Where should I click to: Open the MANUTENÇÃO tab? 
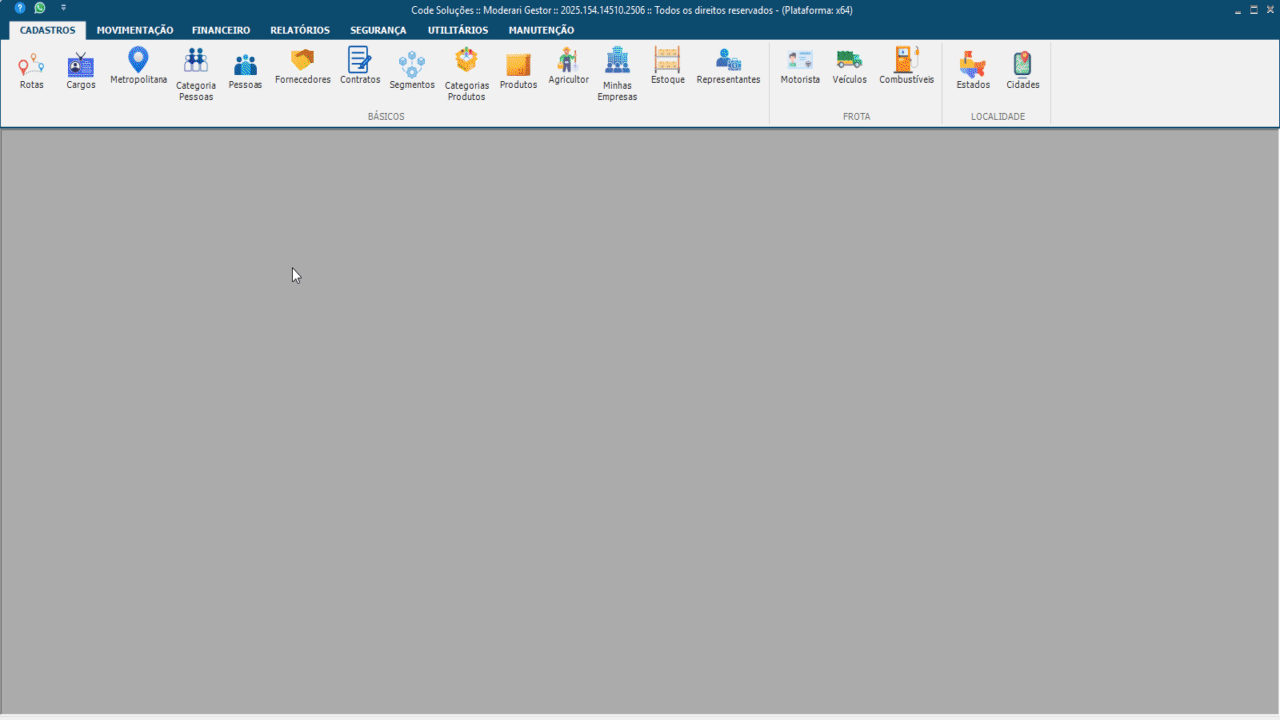tap(541, 30)
